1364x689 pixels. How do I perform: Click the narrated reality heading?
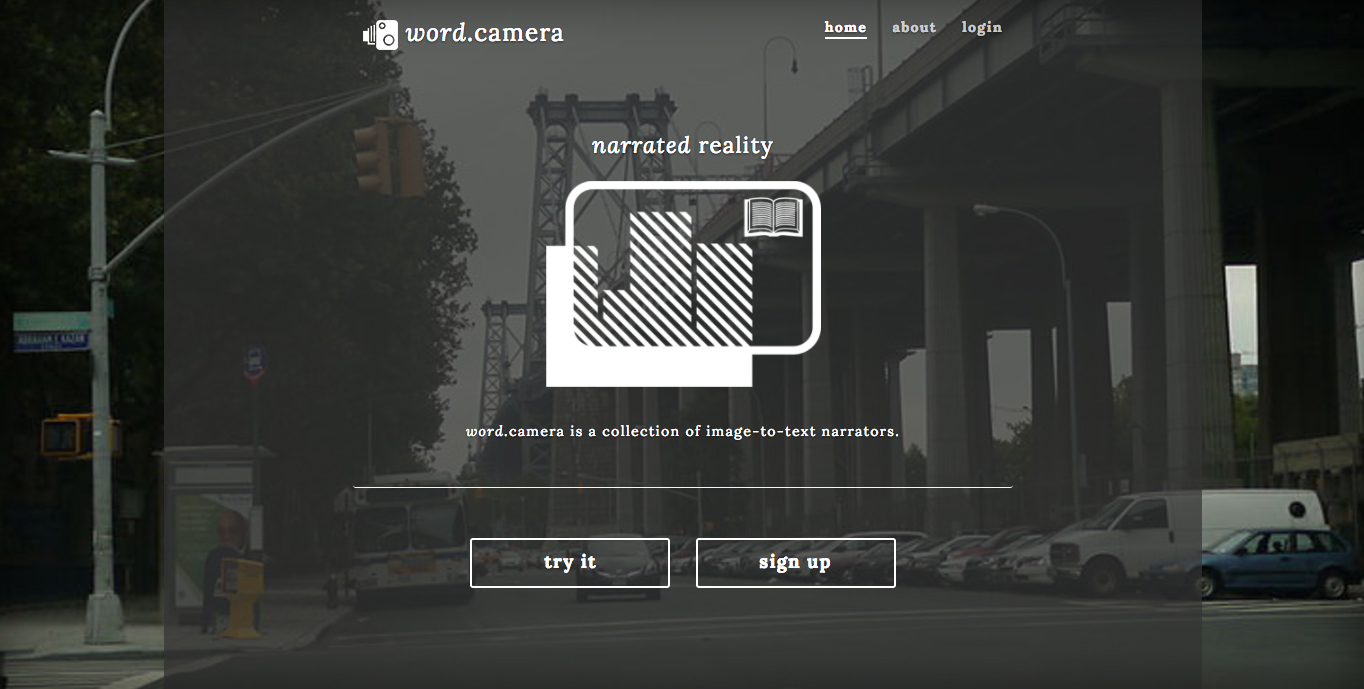(682, 146)
